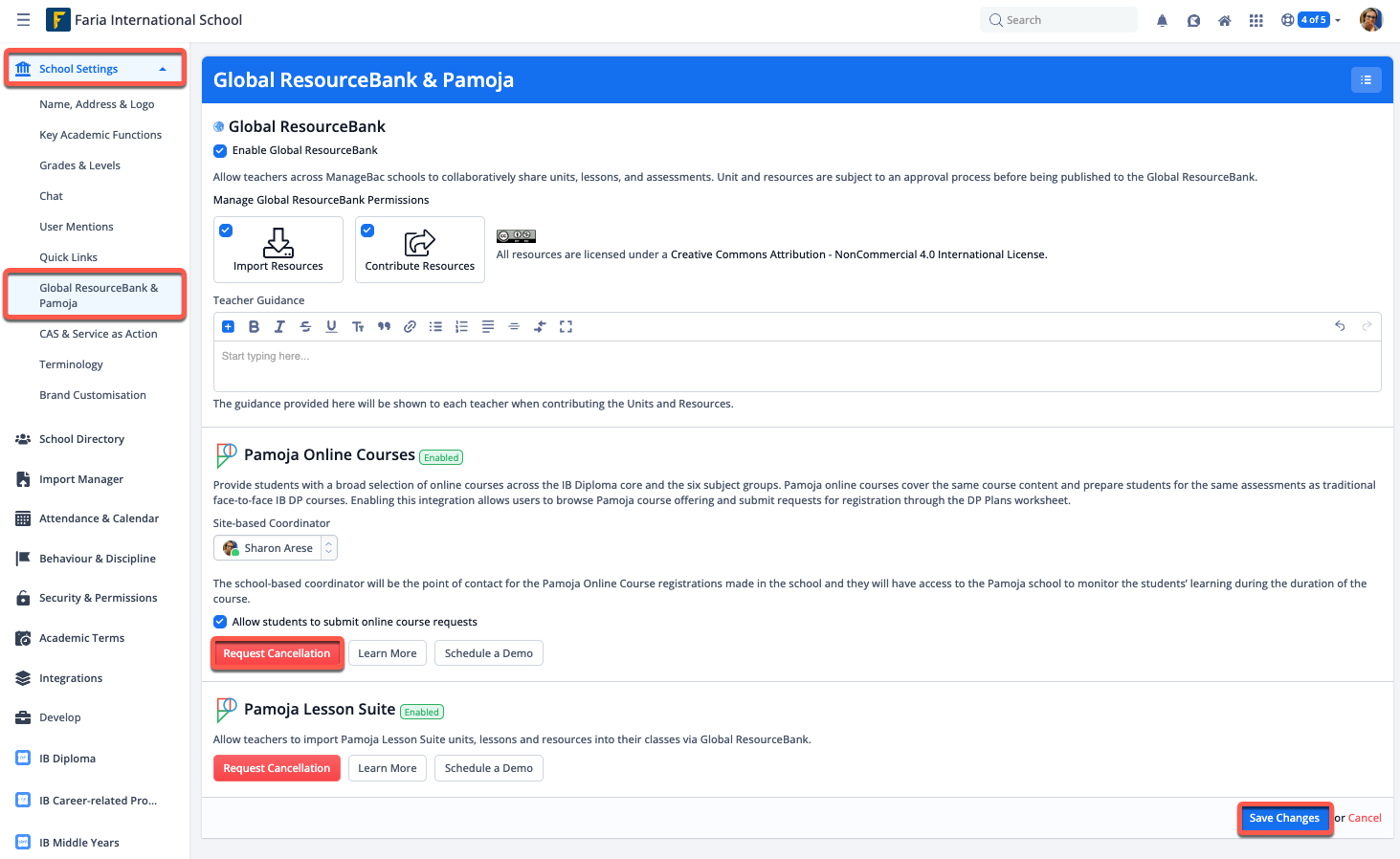Viewport: 1400px width, 859px height.
Task: Click the Creative Commons license badge
Action: (516, 236)
